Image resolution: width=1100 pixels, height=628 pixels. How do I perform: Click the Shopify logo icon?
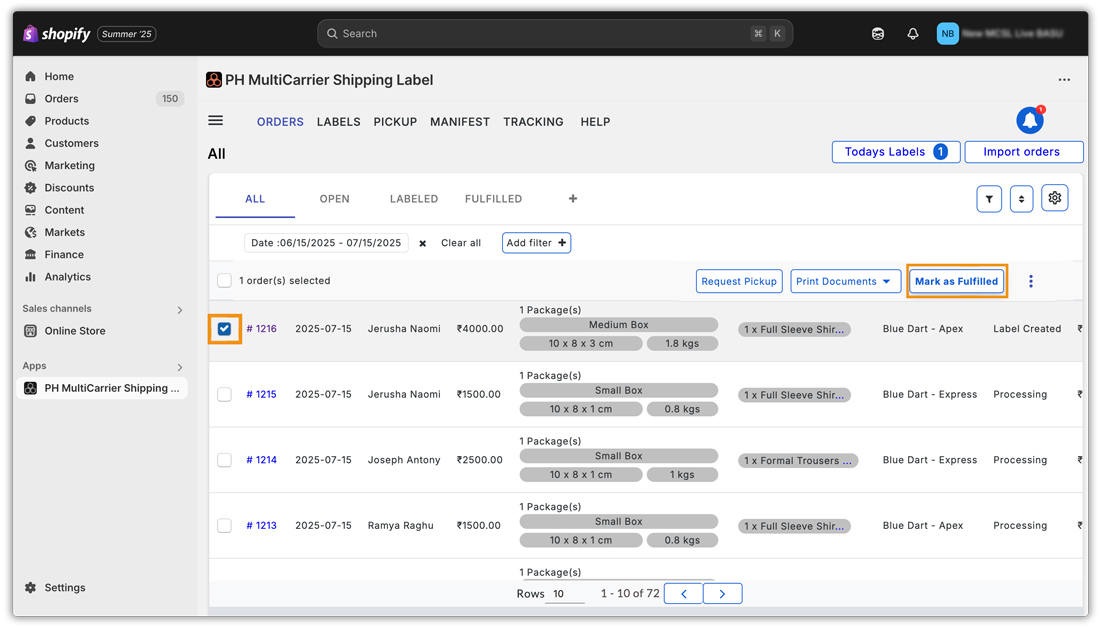coord(30,34)
